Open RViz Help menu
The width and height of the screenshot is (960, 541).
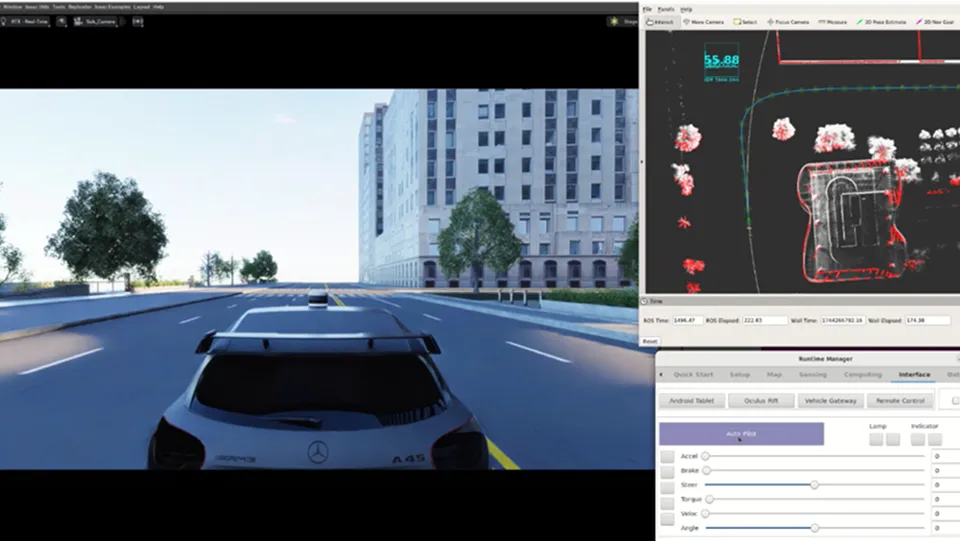click(686, 9)
